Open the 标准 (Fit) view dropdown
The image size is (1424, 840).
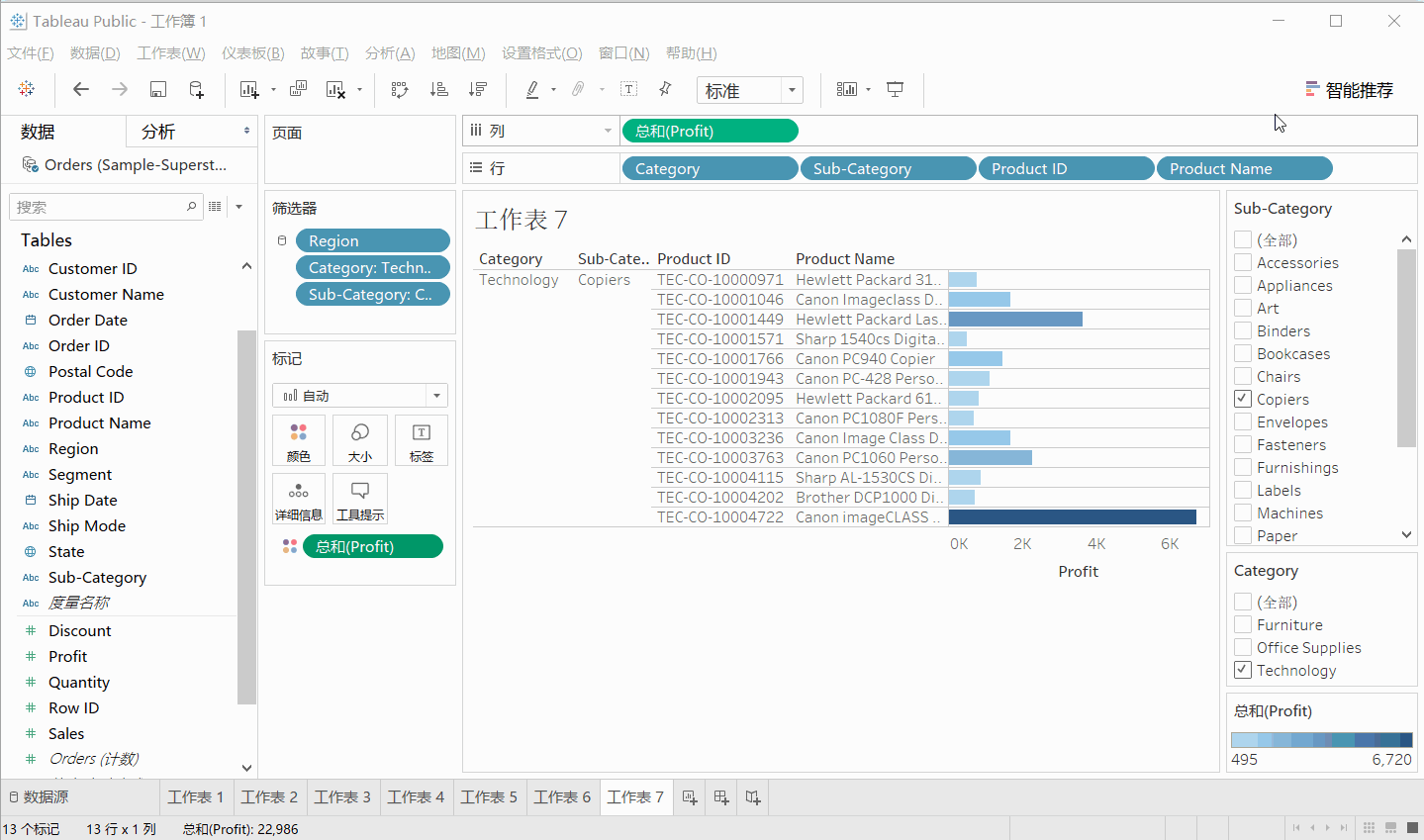791,89
